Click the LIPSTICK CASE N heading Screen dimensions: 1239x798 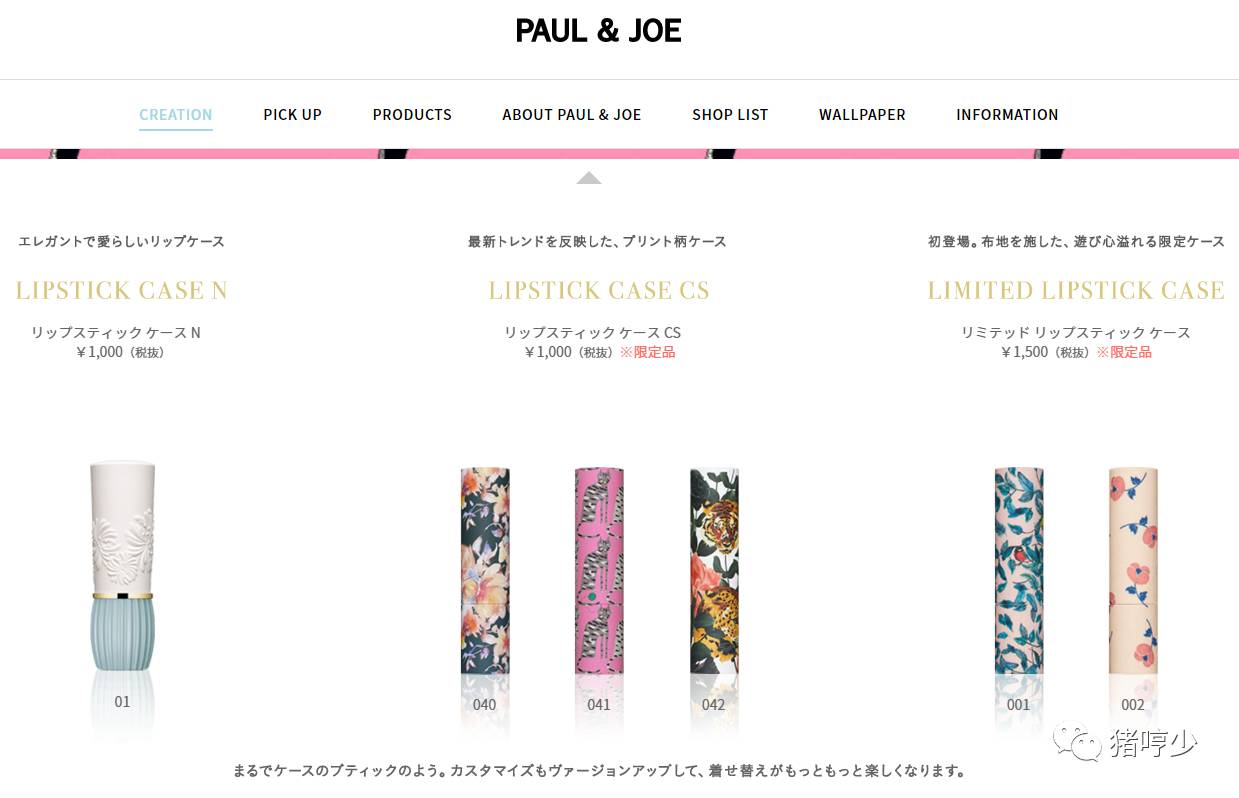pyautogui.click(x=122, y=290)
